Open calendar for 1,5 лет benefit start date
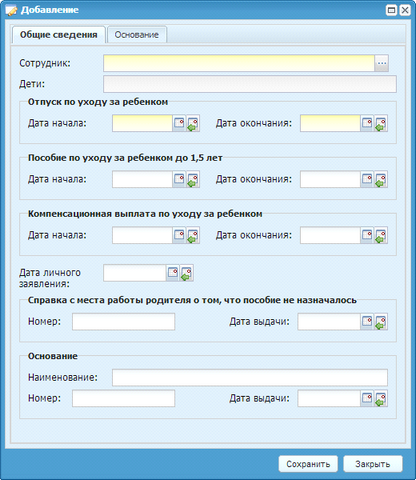Viewport: 416px width, 480px height. tap(179, 180)
